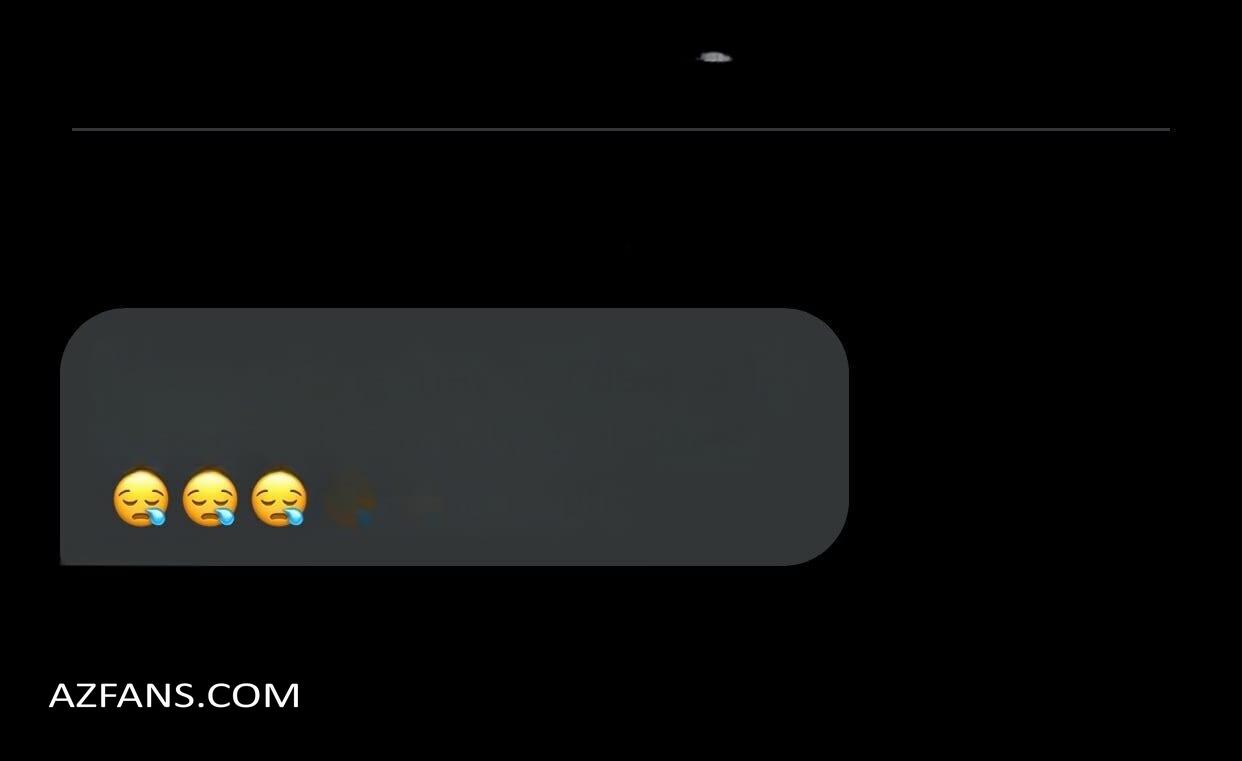Click the black area right of the bubble
This screenshot has height=761, width=1242.
pyautogui.click(x=1040, y=437)
